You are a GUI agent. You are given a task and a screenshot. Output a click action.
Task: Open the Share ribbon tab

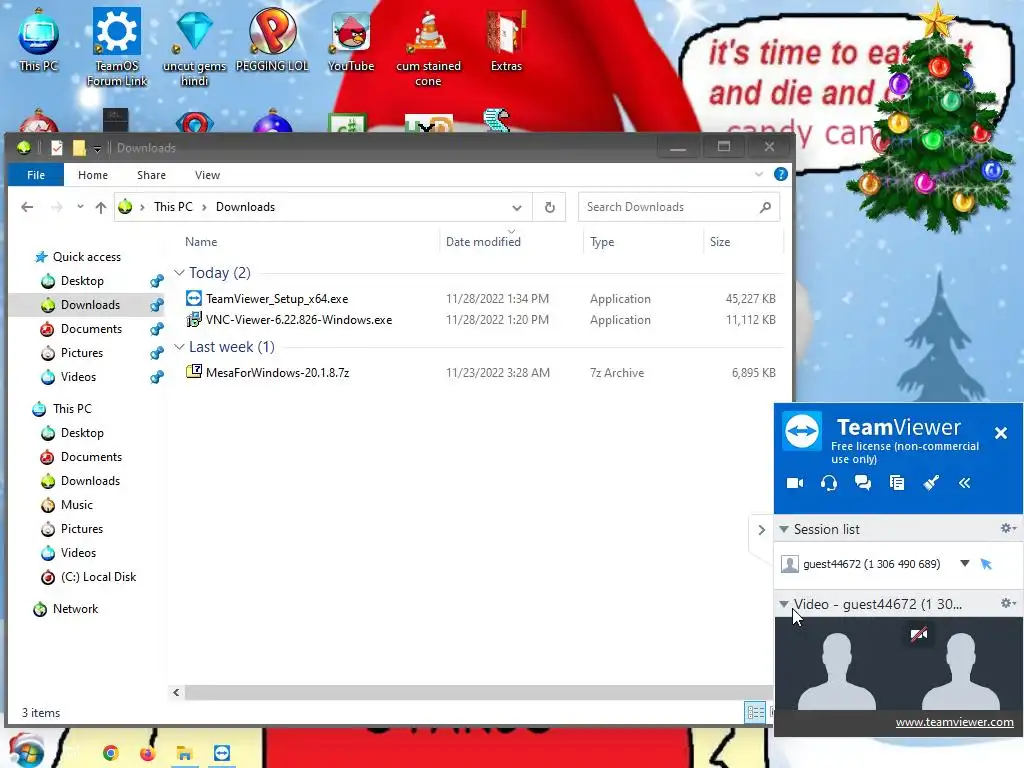click(x=152, y=175)
